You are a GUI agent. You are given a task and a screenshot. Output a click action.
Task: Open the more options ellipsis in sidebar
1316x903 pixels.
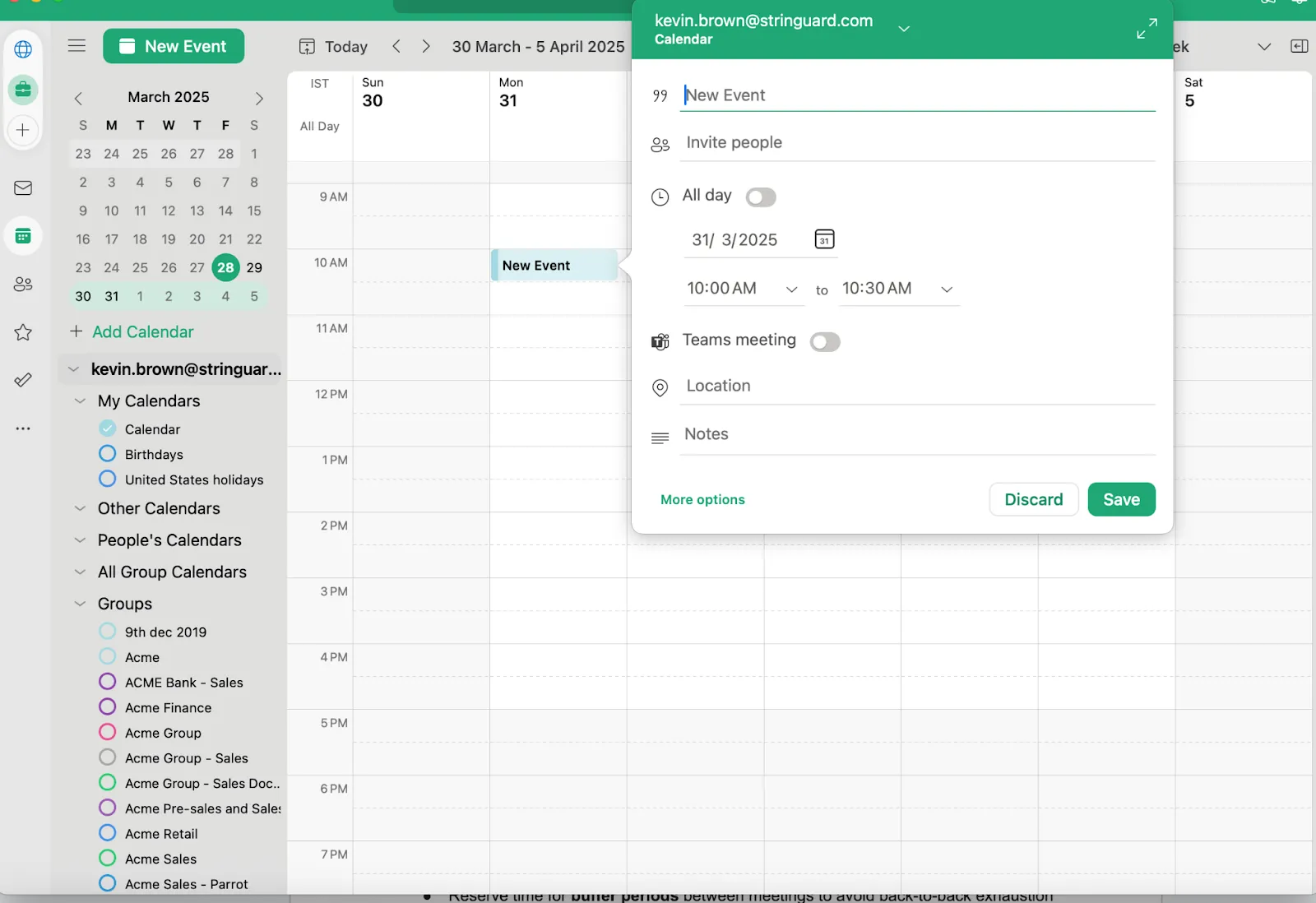[x=23, y=428]
